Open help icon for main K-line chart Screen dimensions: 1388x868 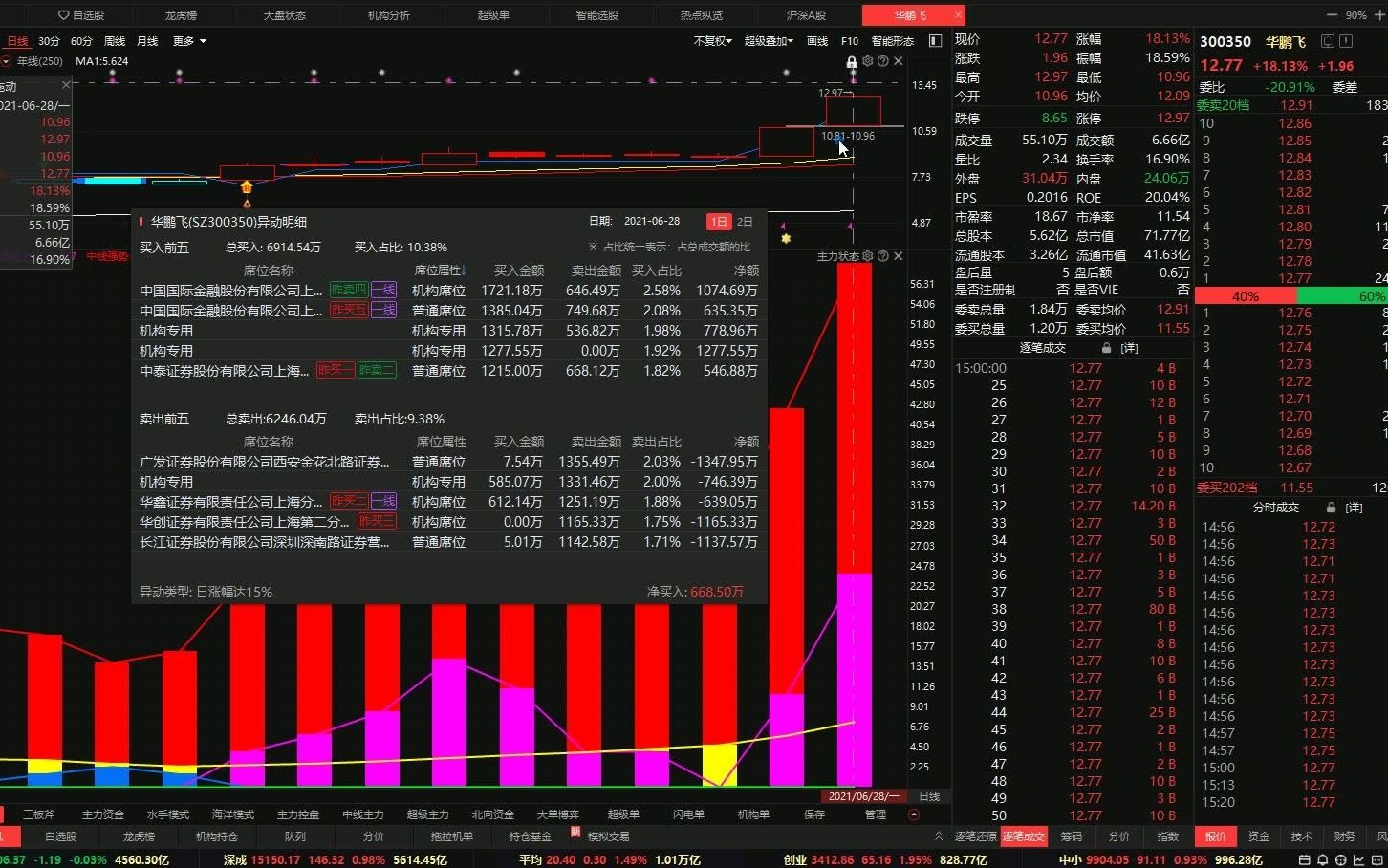click(x=882, y=61)
